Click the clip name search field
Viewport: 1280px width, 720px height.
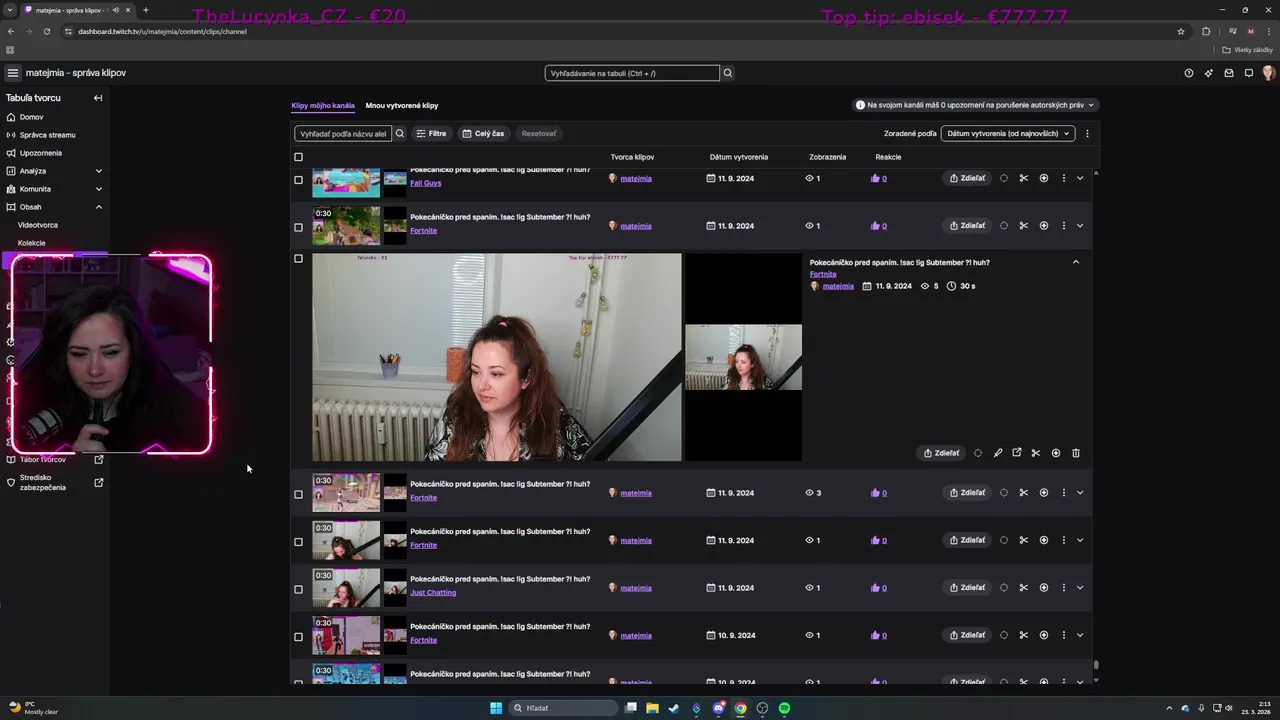(x=342, y=133)
